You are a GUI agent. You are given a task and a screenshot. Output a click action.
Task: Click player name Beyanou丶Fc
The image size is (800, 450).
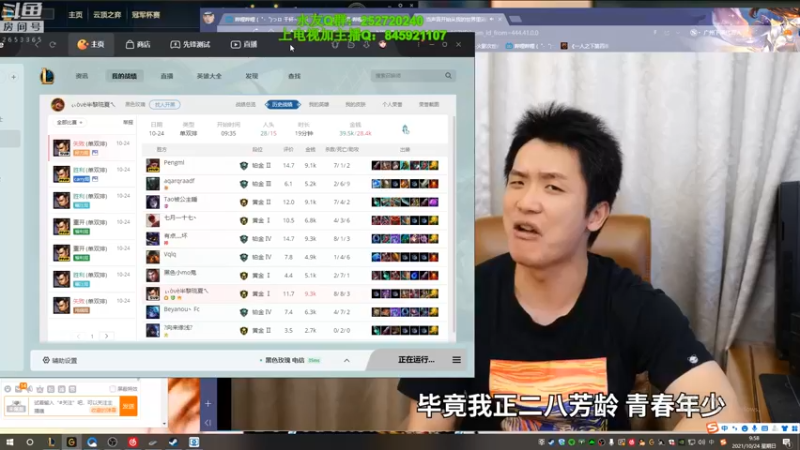click(x=182, y=309)
